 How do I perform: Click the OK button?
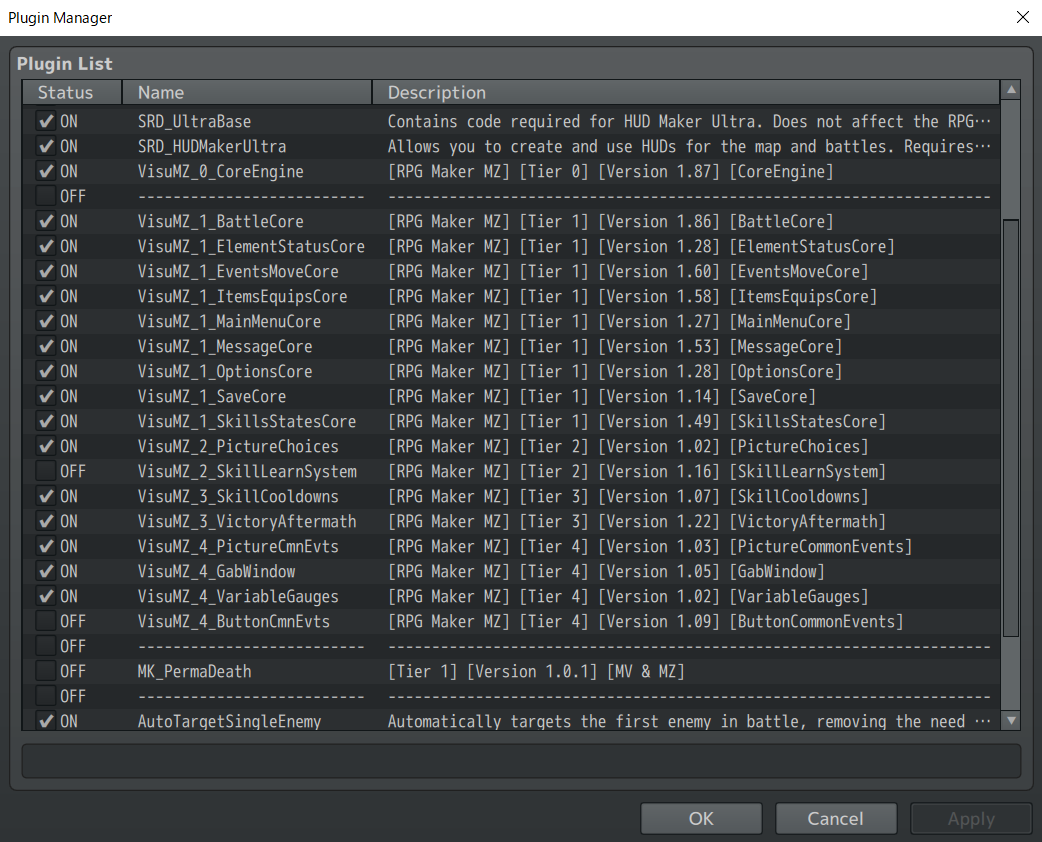(x=701, y=818)
